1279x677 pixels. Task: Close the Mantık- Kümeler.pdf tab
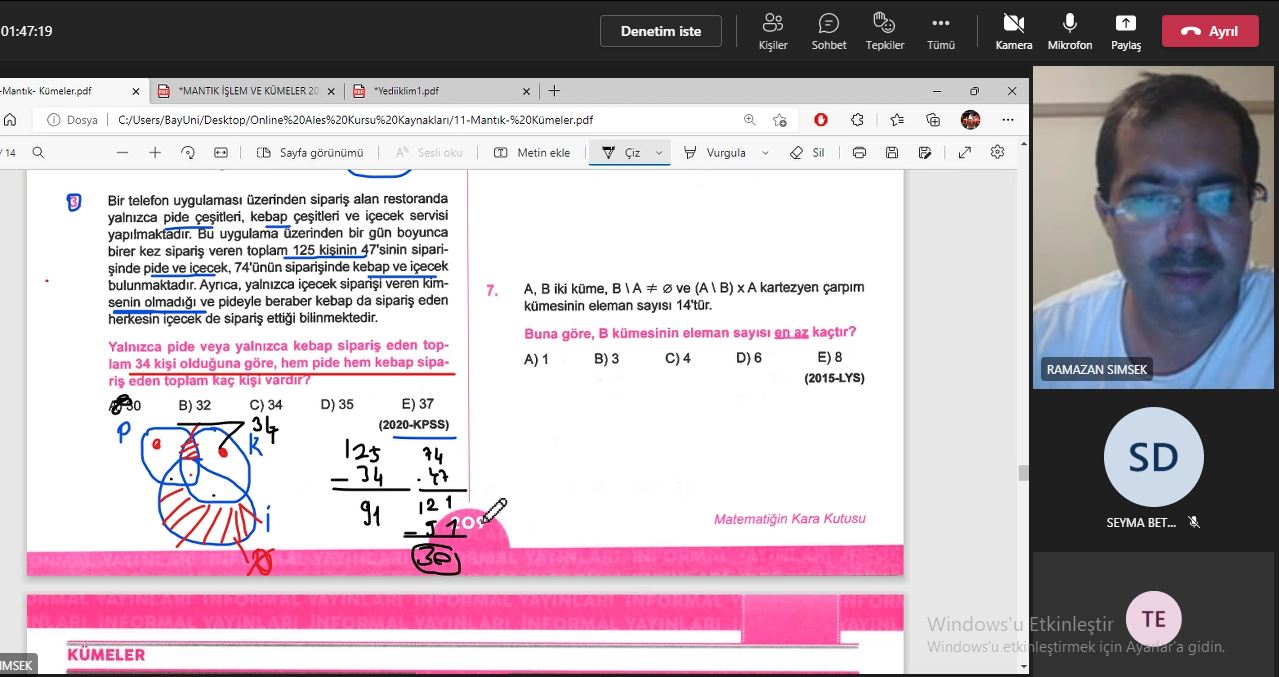pos(135,91)
